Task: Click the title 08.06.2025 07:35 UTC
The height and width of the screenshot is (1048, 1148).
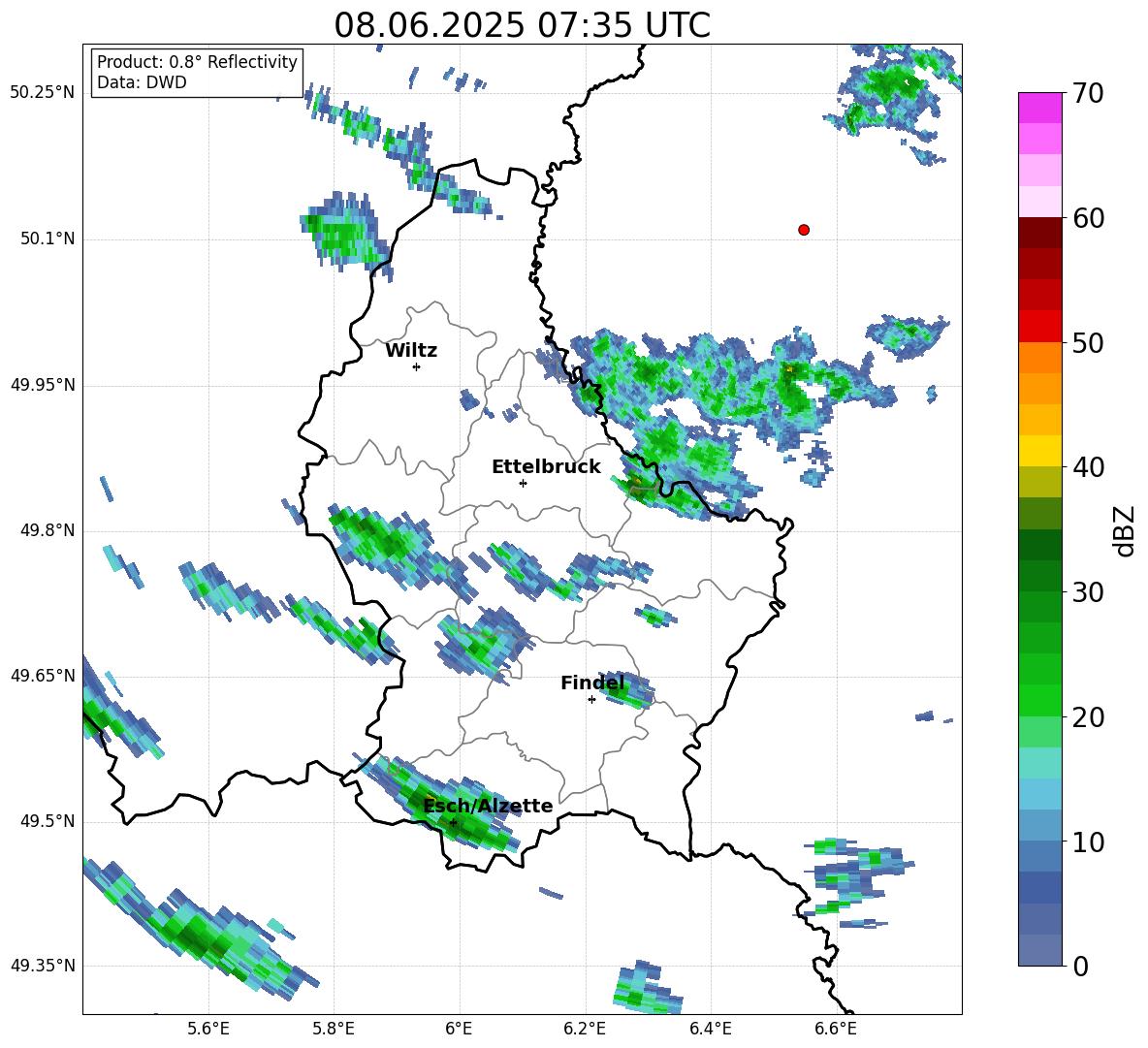Action: click(522, 25)
